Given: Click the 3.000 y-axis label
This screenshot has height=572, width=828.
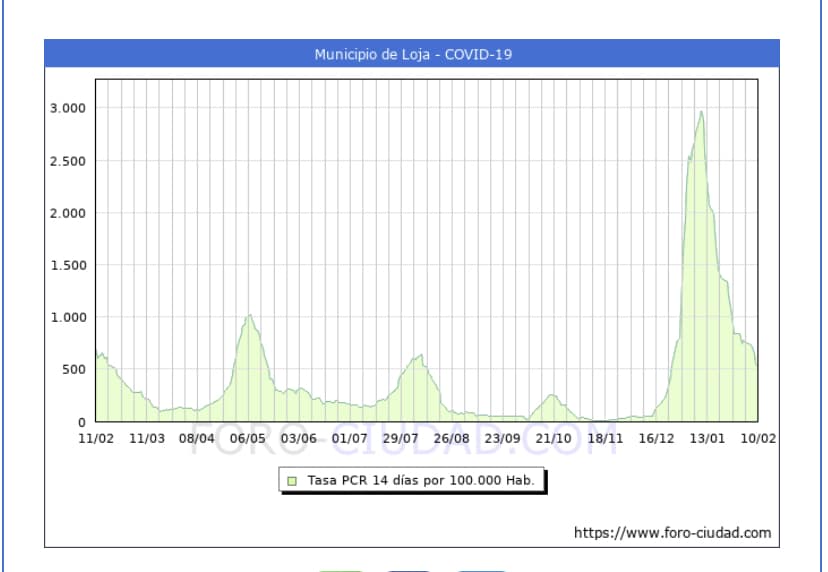Looking at the screenshot, I should coord(68,108).
